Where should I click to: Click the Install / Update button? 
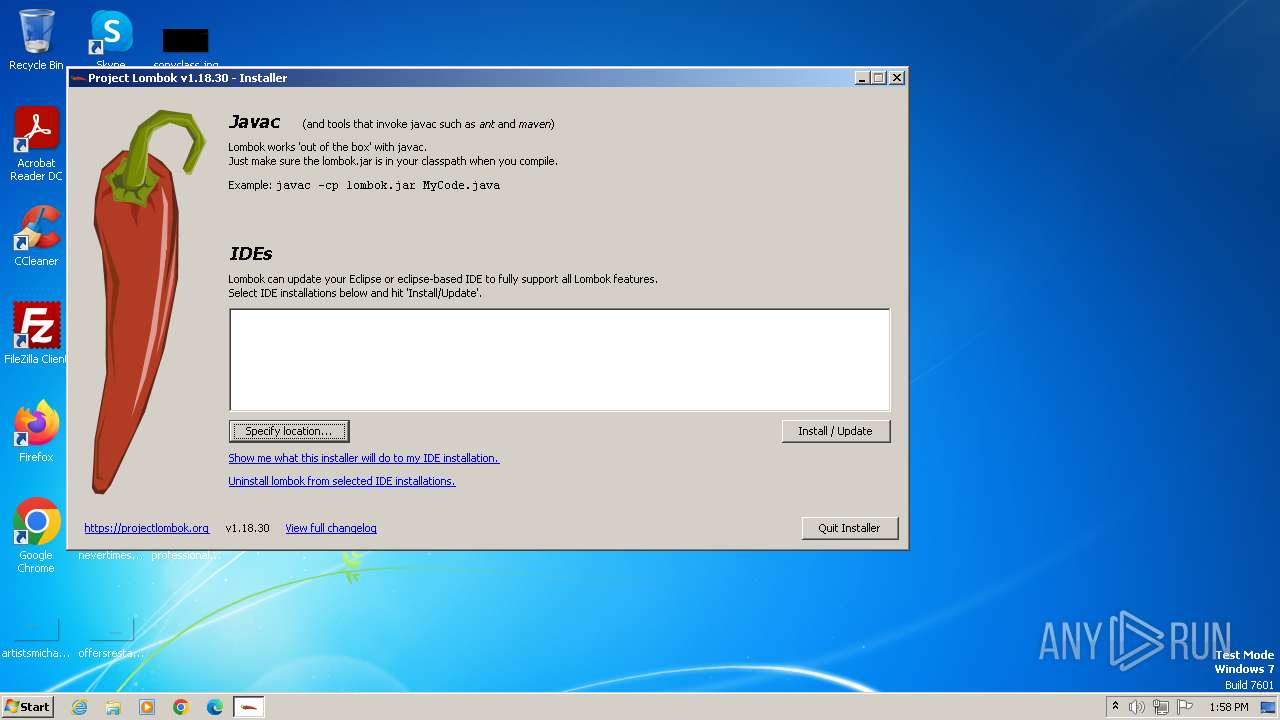[835, 431]
